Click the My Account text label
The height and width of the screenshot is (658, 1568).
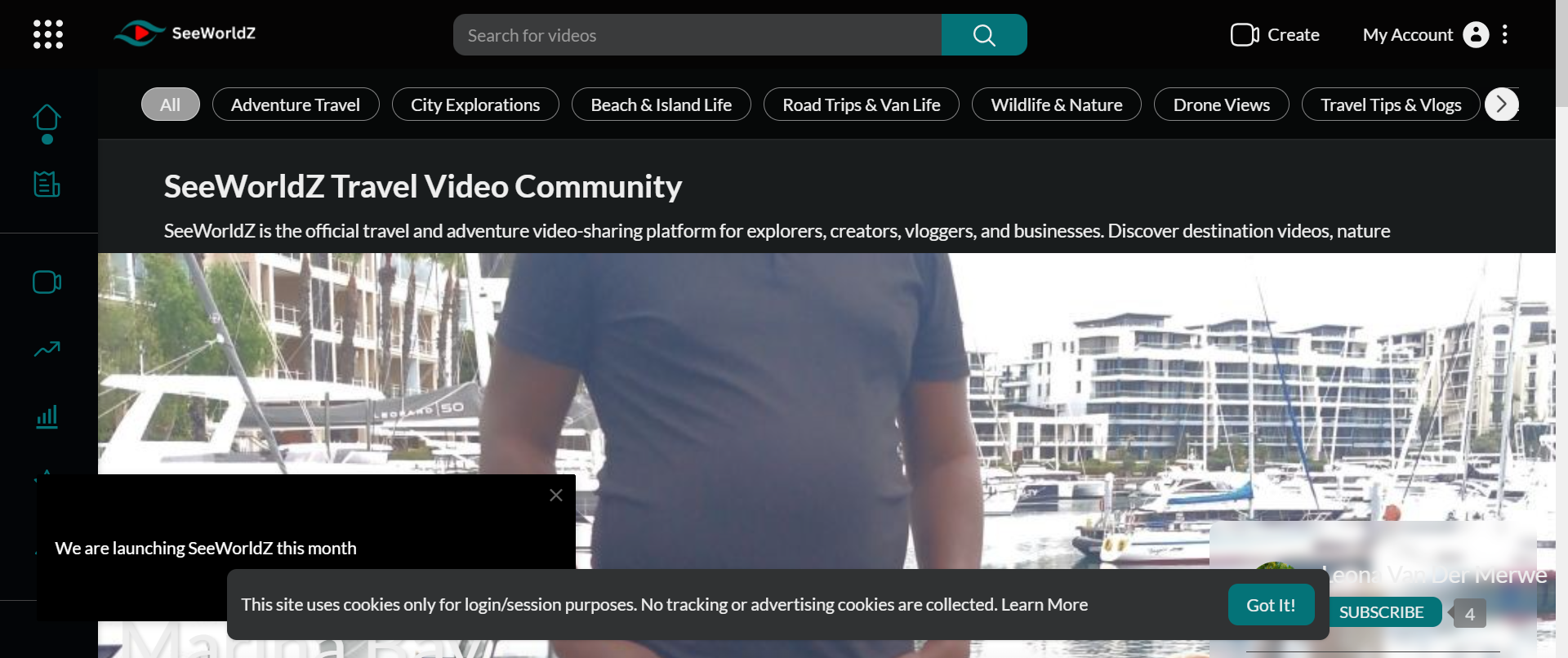[x=1408, y=35]
